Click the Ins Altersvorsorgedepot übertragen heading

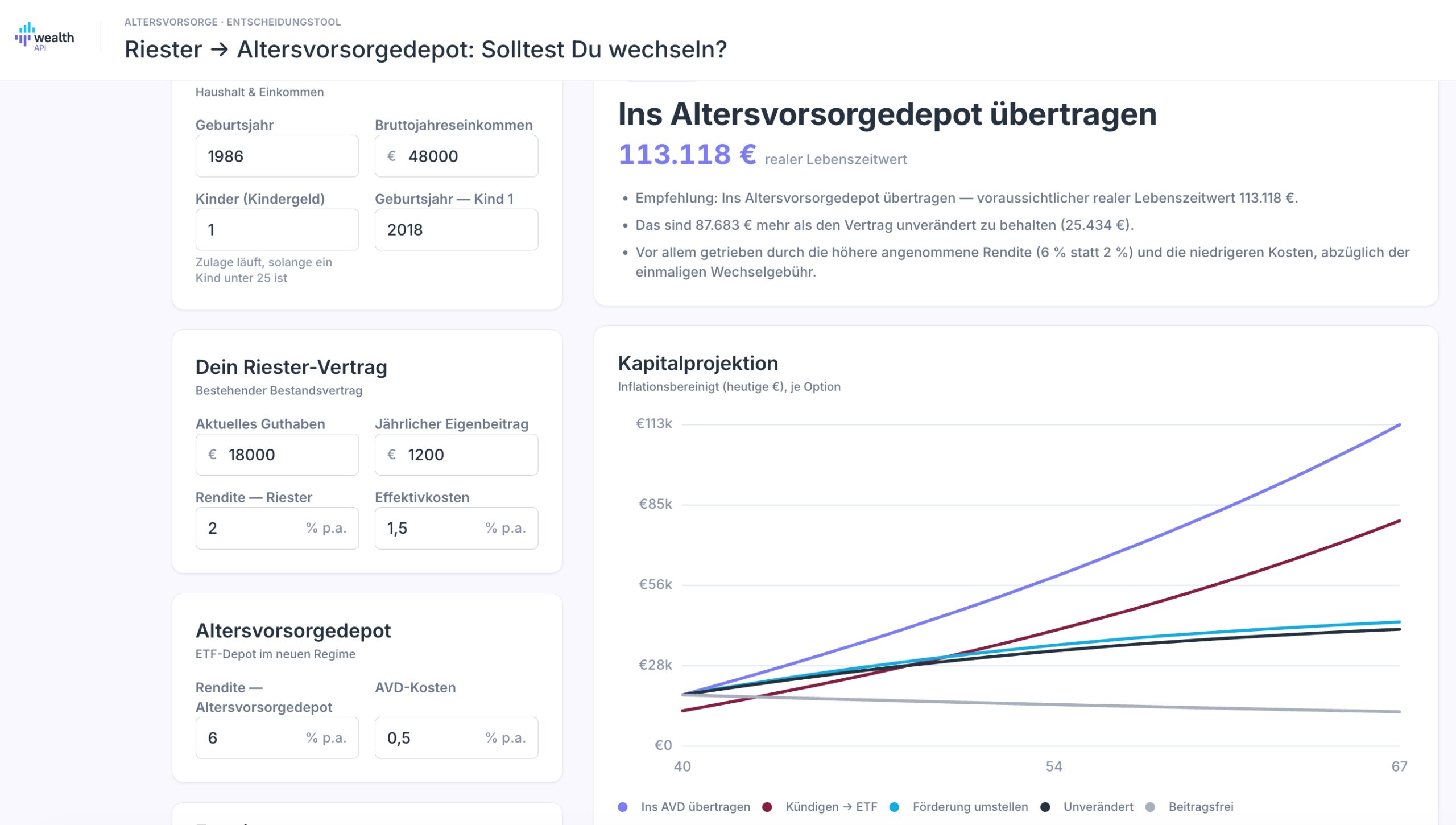pos(887,114)
